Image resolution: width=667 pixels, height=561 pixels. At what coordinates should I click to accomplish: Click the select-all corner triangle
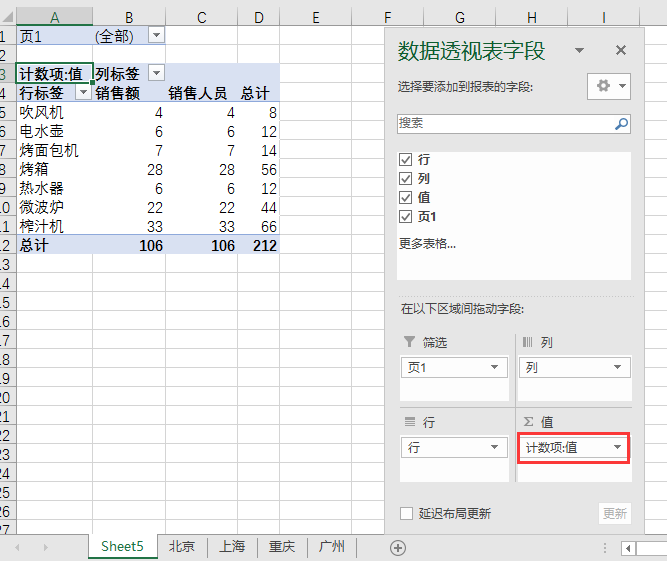coord(8,17)
